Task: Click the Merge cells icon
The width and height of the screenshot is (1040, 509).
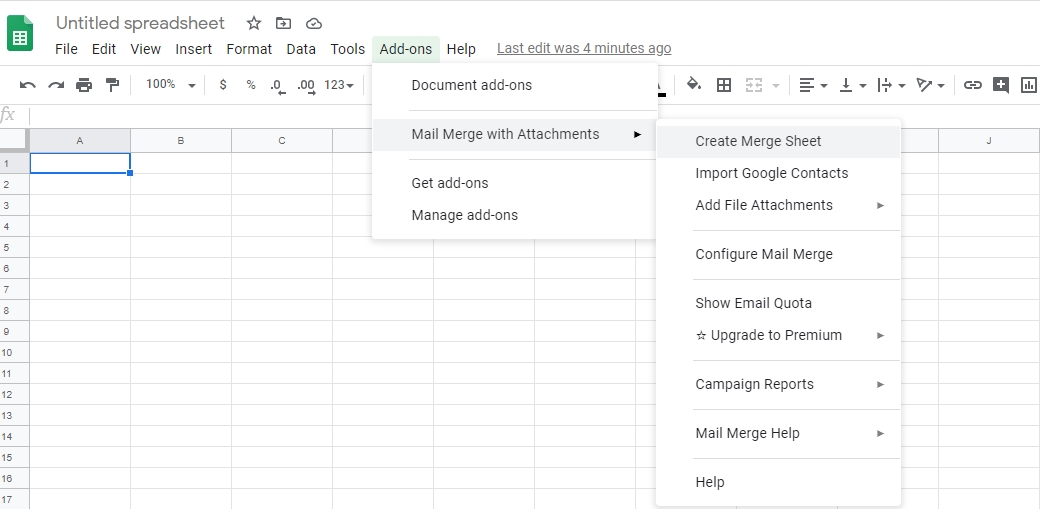Action: [753, 85]
